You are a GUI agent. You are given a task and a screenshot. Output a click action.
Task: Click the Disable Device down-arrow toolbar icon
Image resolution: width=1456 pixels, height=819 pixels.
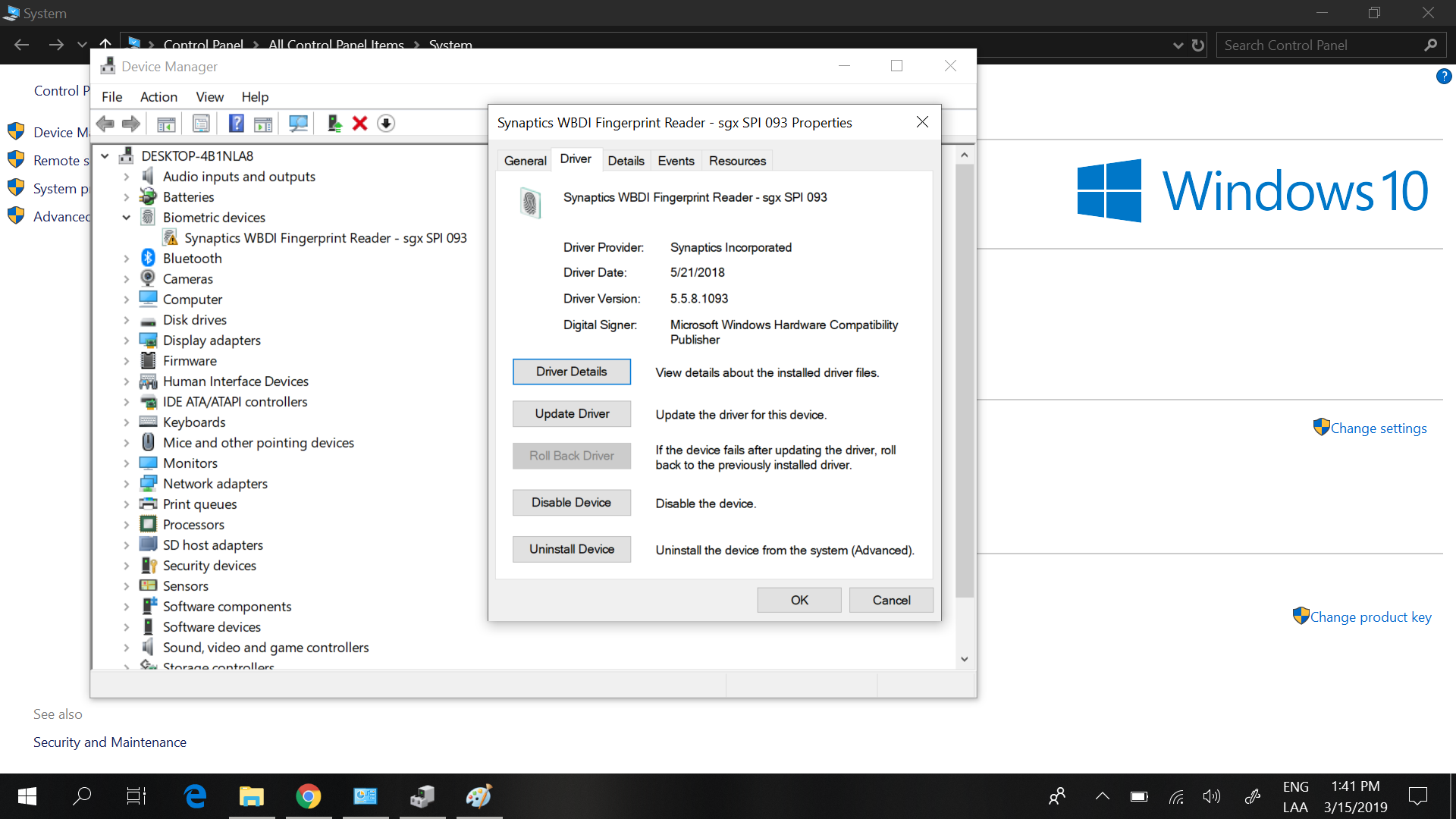pyautogui.click(x=386, y=123)
